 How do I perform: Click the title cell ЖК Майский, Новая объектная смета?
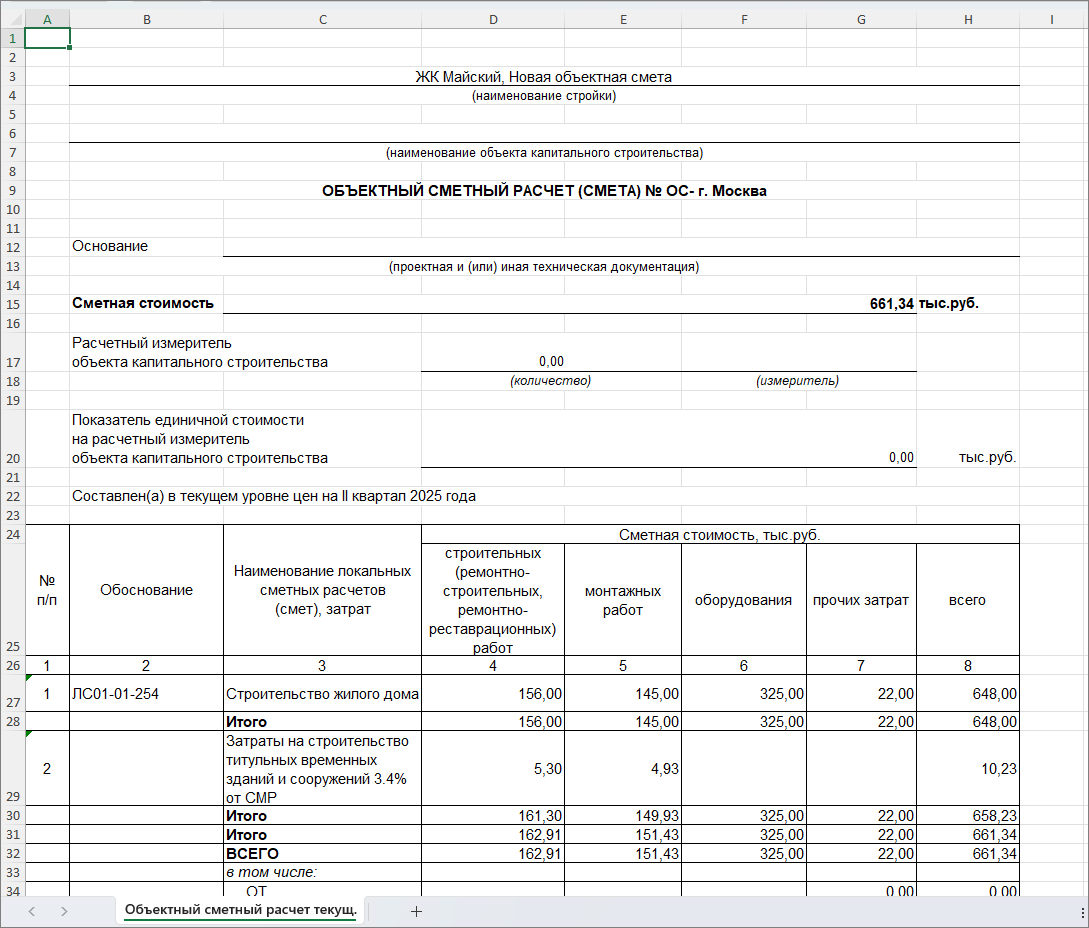click(543, 77)
